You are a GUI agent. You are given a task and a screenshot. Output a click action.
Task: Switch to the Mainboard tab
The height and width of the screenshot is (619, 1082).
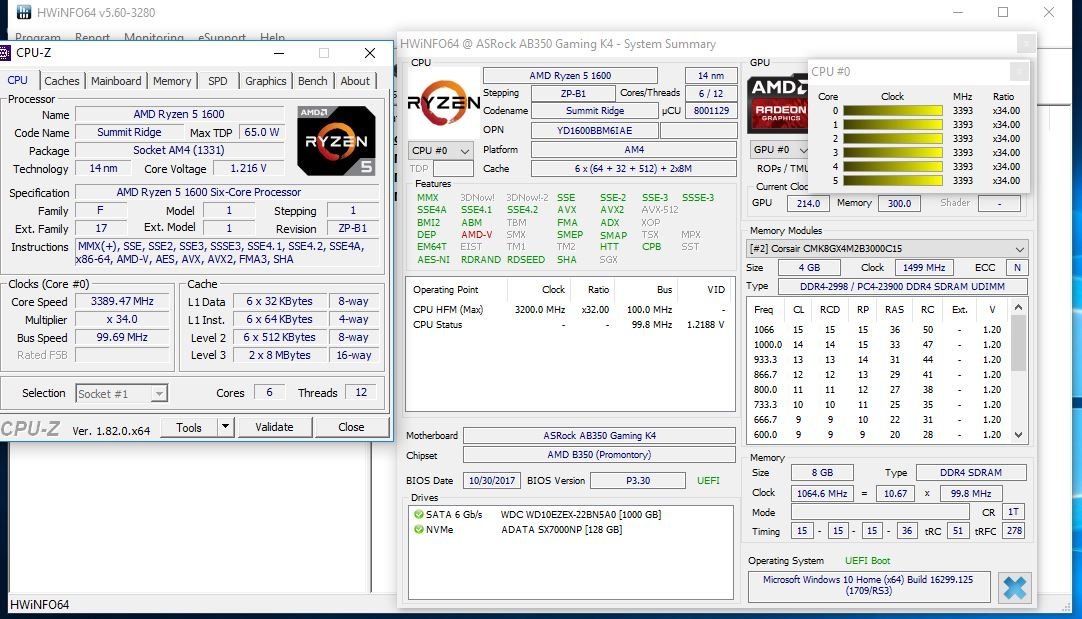click(x=116, y=81)
